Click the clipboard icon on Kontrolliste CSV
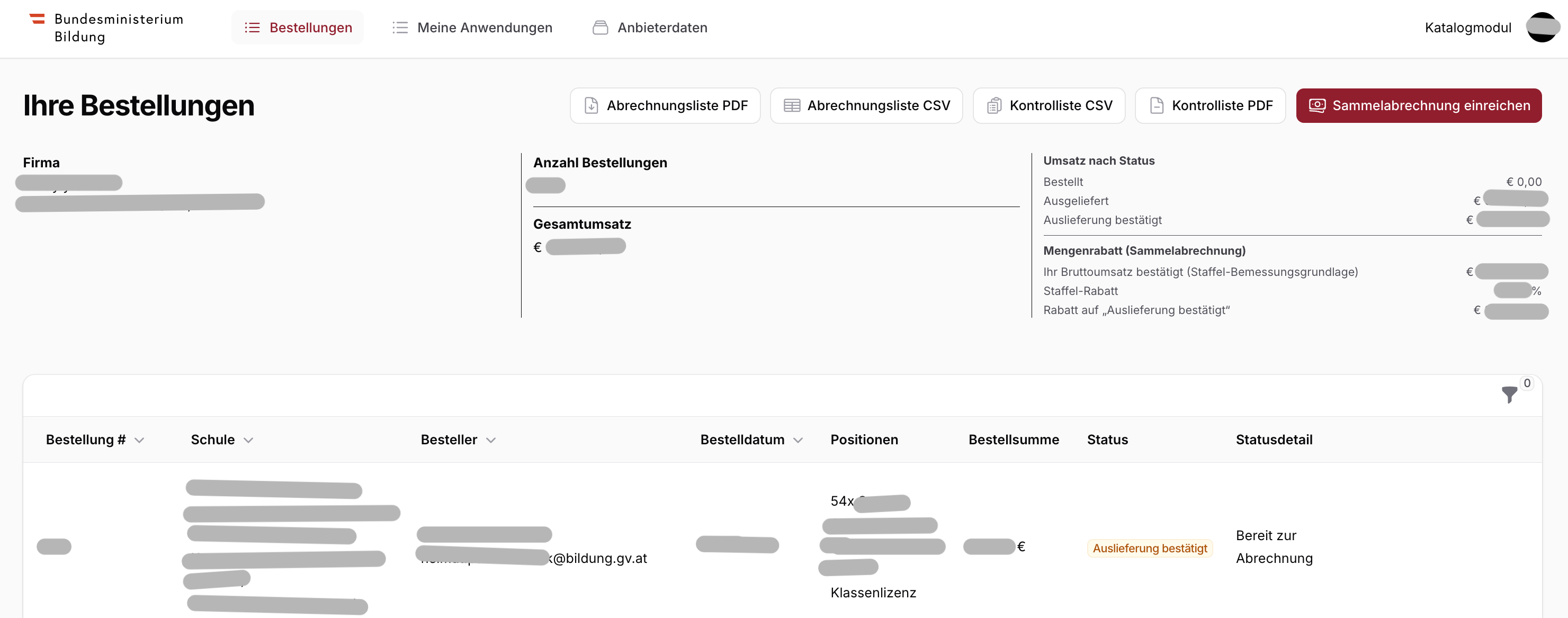This screenshot has width=1568, height=618. (x=994, y=105)
